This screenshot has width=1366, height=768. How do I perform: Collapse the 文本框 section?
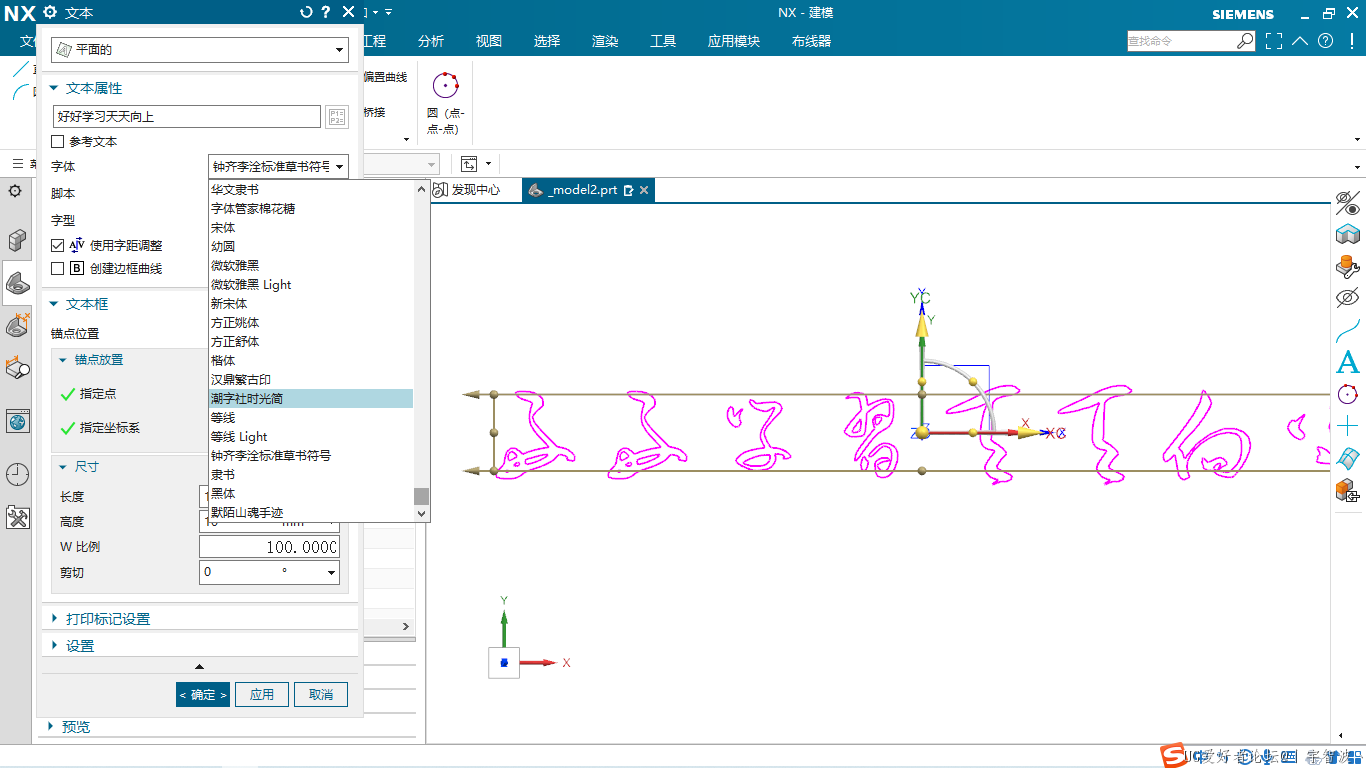[54, 304]
